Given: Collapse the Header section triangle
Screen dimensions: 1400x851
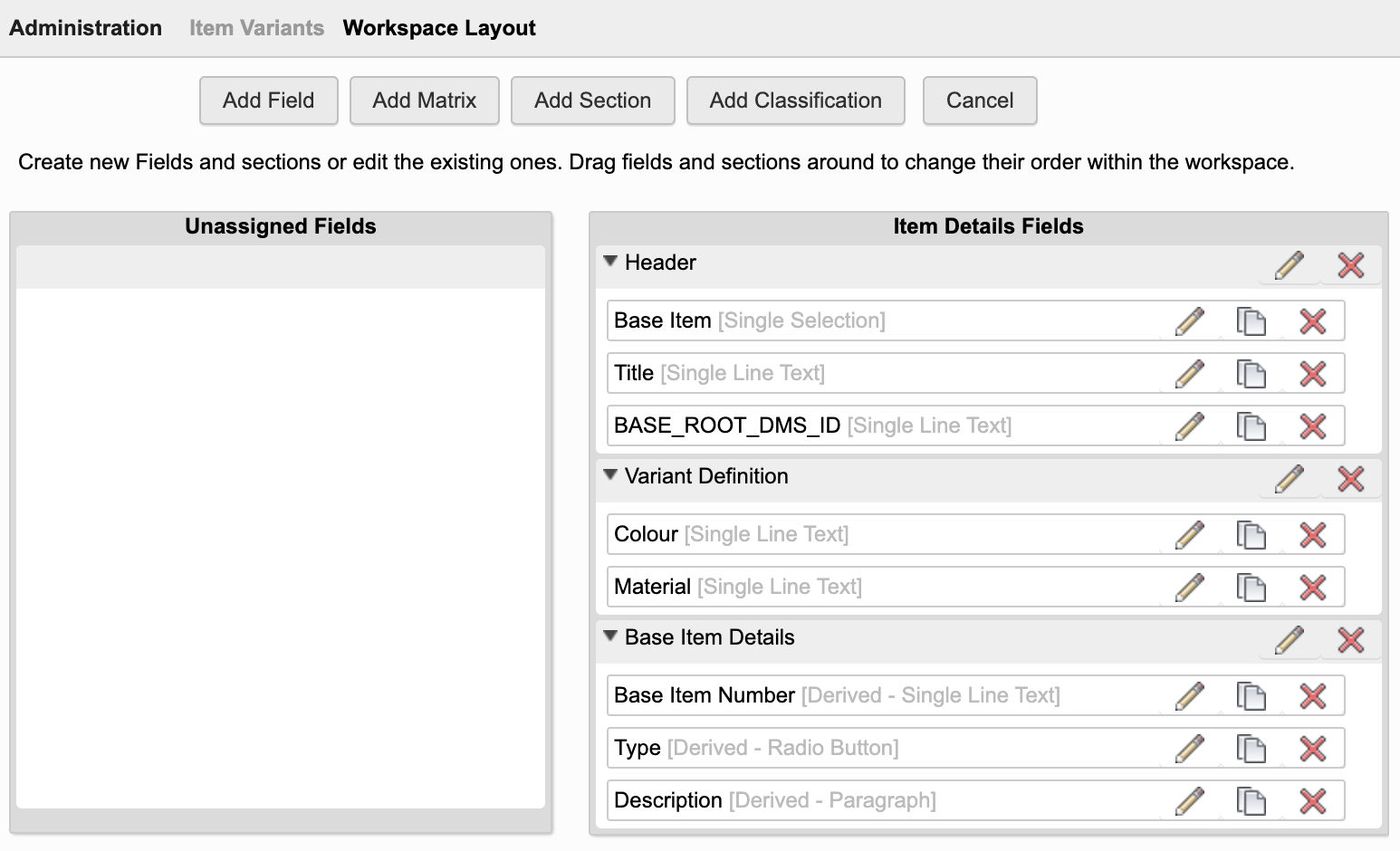Looking at the screenshot, I should click(610, 262).
